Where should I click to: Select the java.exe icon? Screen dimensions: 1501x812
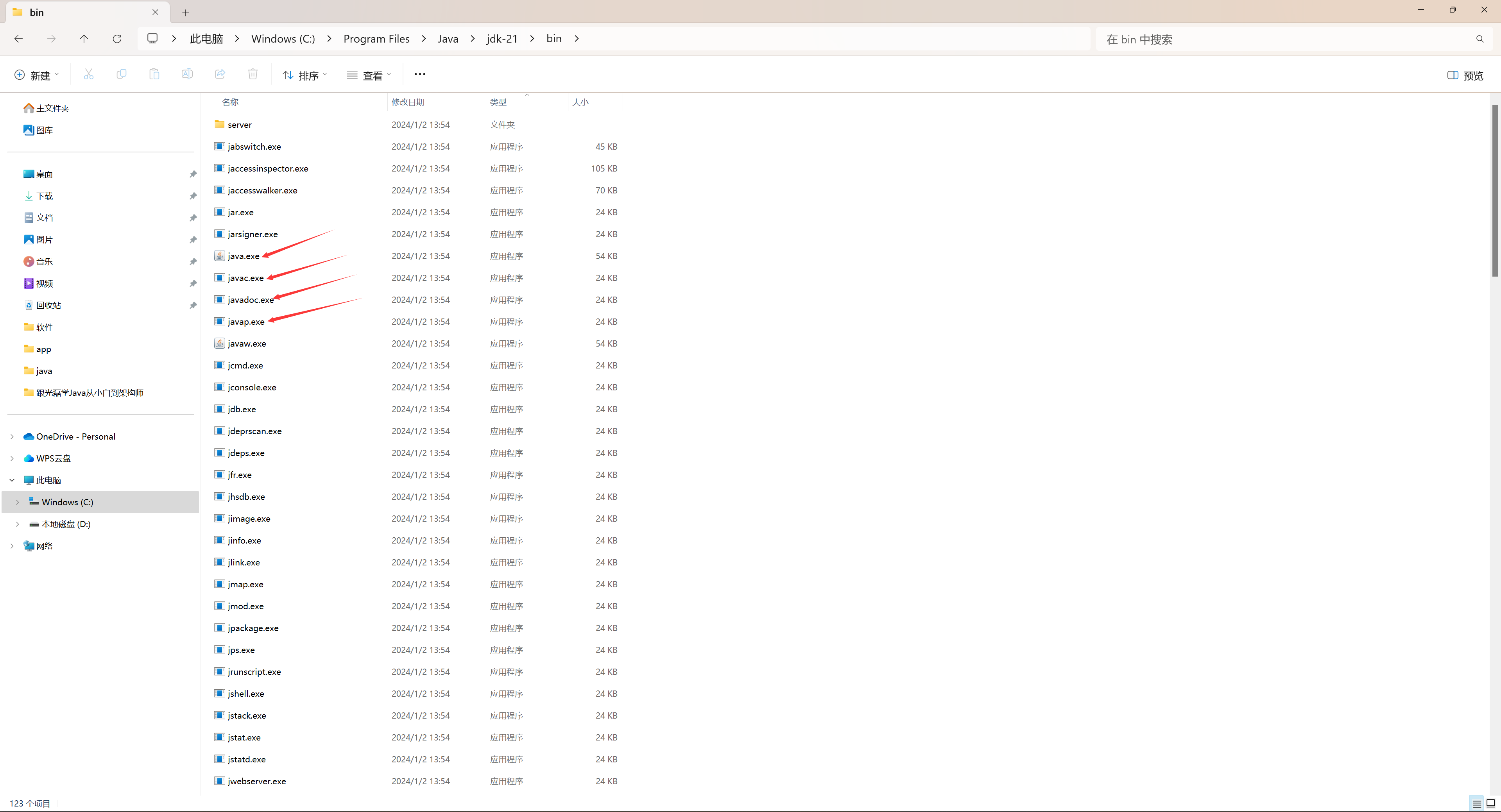219,256
